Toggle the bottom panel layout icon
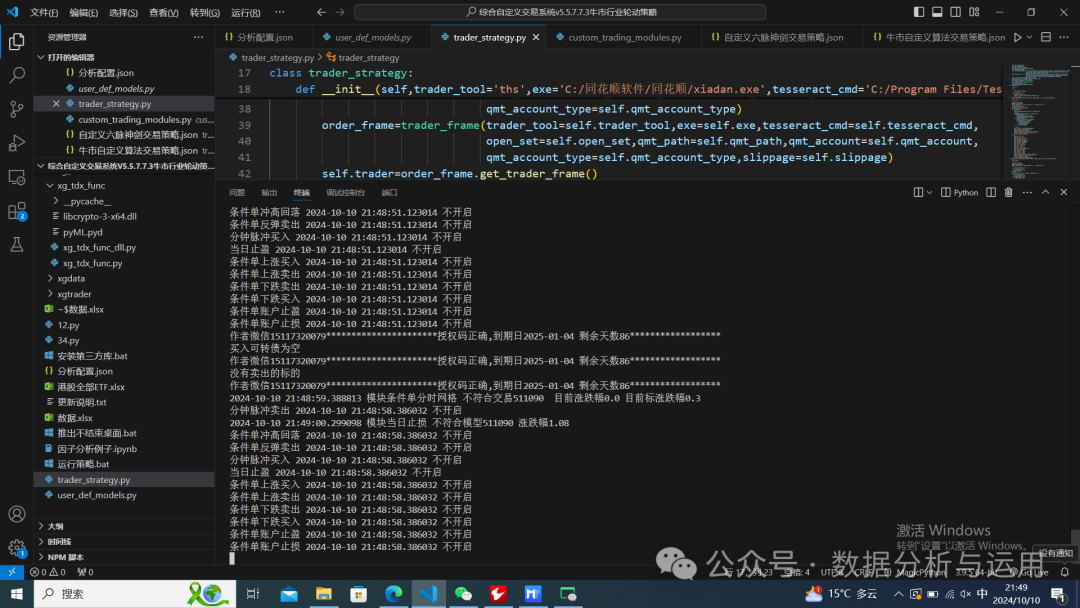This screenshot has width=1080, height=608. pyautogui.click(x=937, y=12)
